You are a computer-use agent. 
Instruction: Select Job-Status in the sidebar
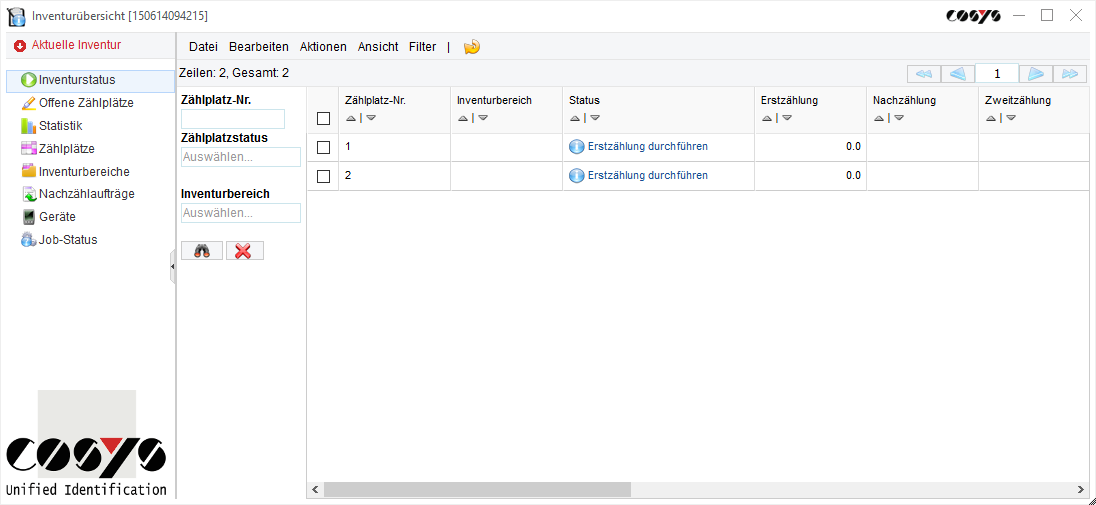coord(67,240)
